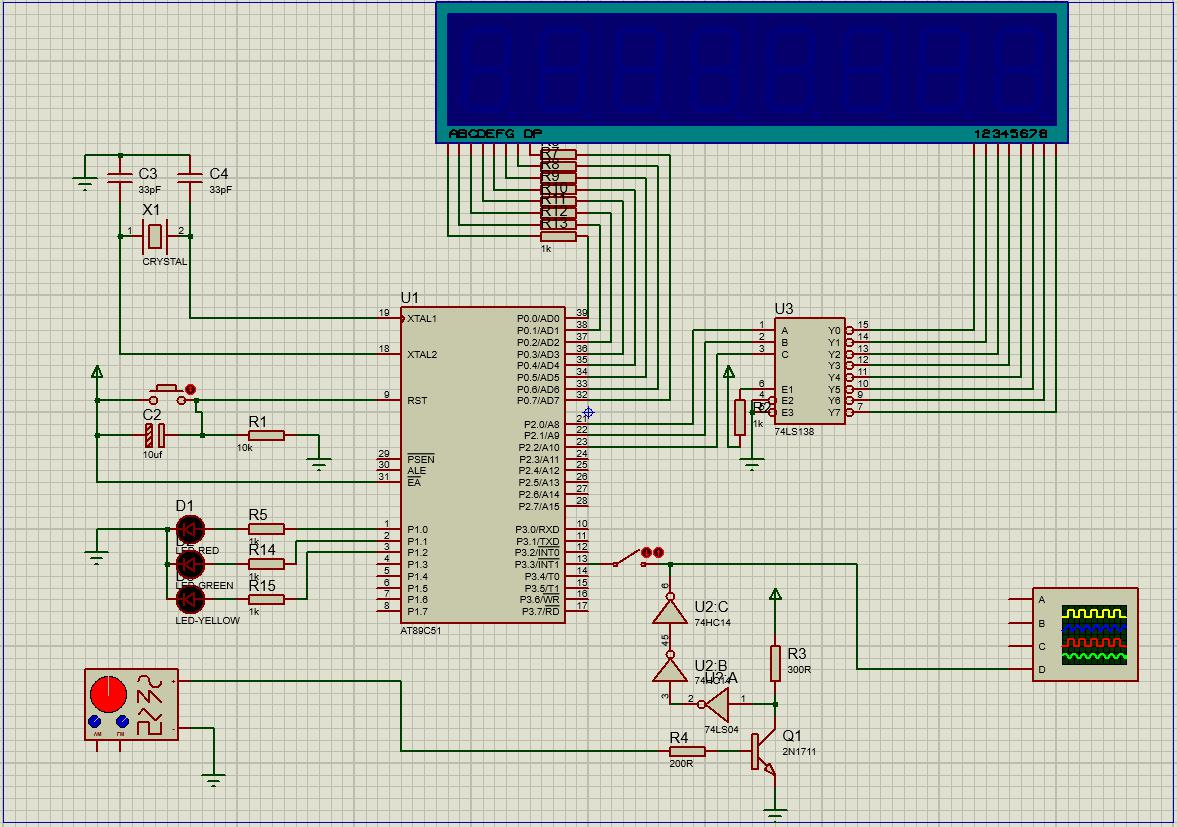
Task: Click the CRYSTAL label under X1
Action: (165, 262)
